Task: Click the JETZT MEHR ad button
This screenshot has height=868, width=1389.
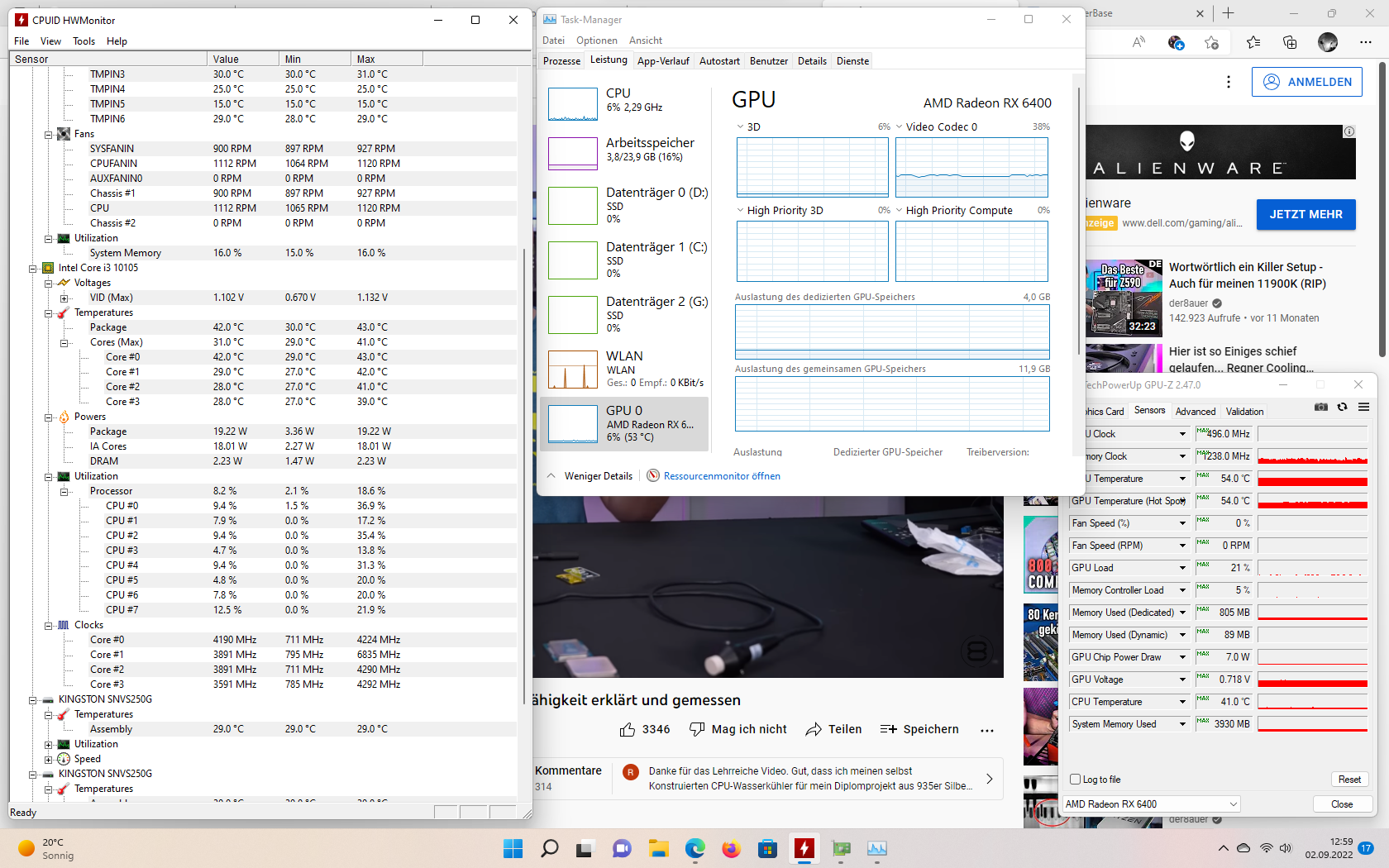Action: 1306,214
